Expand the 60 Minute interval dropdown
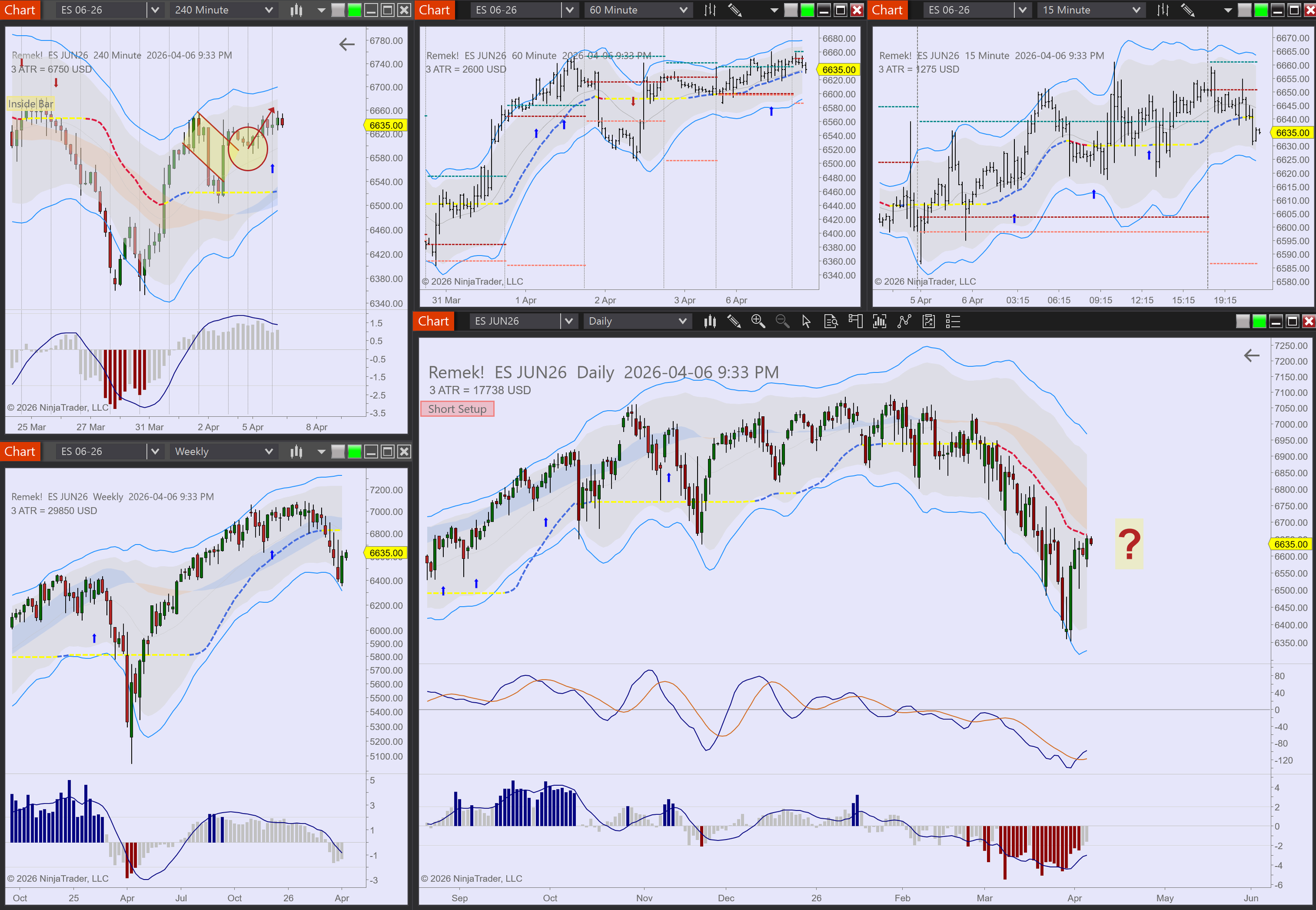Viewport: 1316px width, 910px height. 683,9
